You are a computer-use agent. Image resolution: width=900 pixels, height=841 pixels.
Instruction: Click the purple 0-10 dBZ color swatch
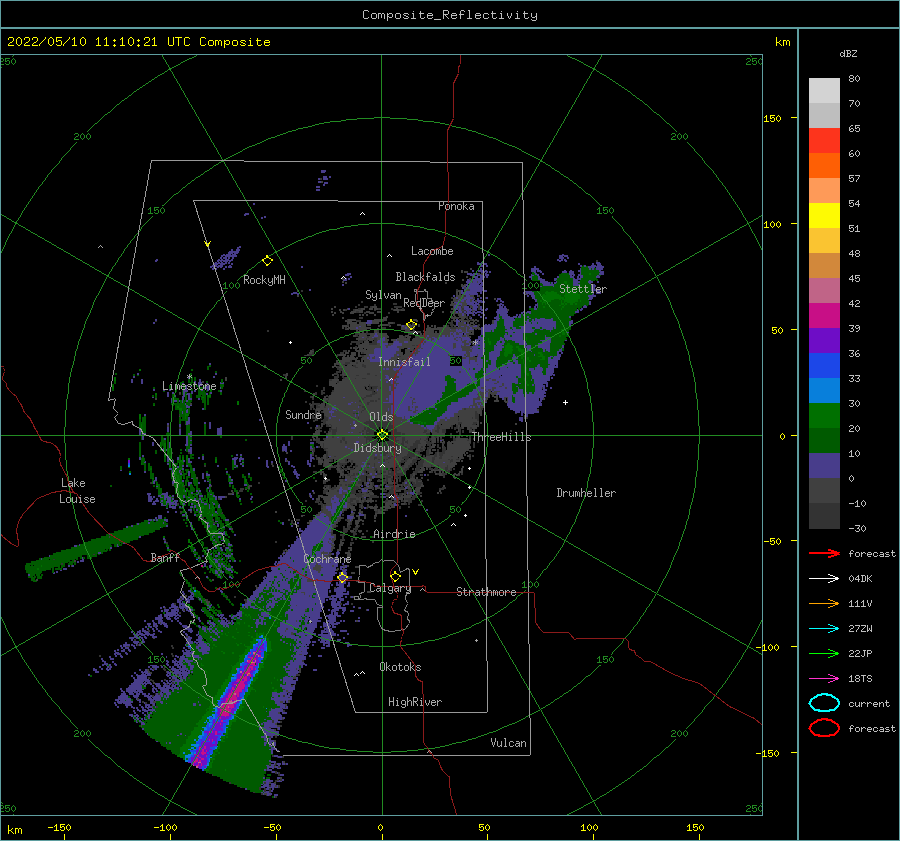click(824, 466)
